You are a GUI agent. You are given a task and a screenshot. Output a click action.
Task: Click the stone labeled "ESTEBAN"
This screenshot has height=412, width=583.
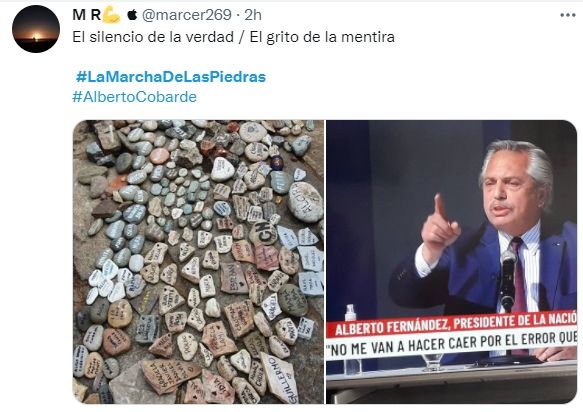pyautogui.click(x=234, y=278)
